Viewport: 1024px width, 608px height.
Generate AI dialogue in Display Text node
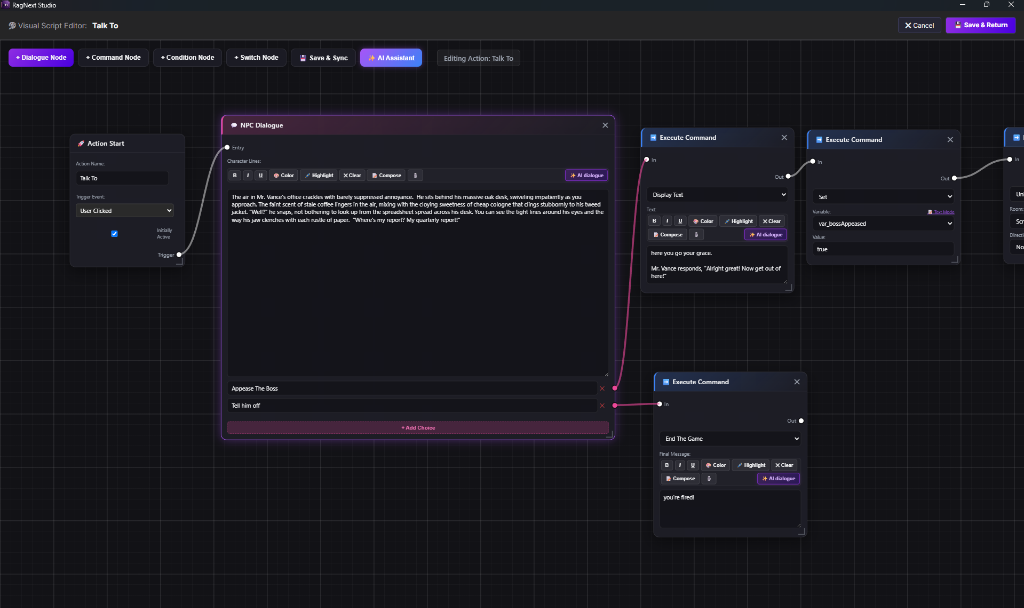pyautogui.click(x=765, y=234)
